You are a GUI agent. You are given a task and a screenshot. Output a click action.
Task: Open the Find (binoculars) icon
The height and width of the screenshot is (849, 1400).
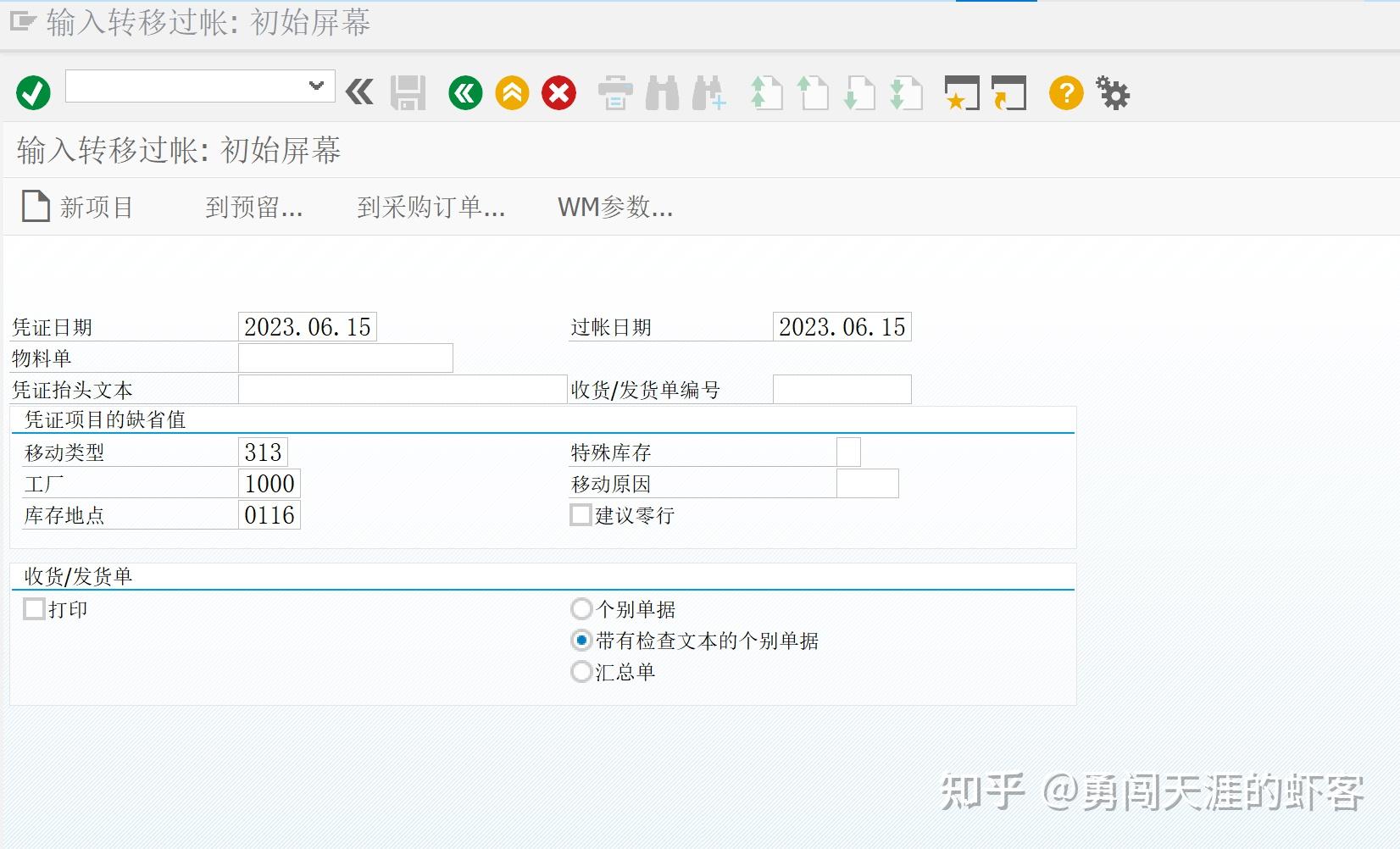pos(664,93)
